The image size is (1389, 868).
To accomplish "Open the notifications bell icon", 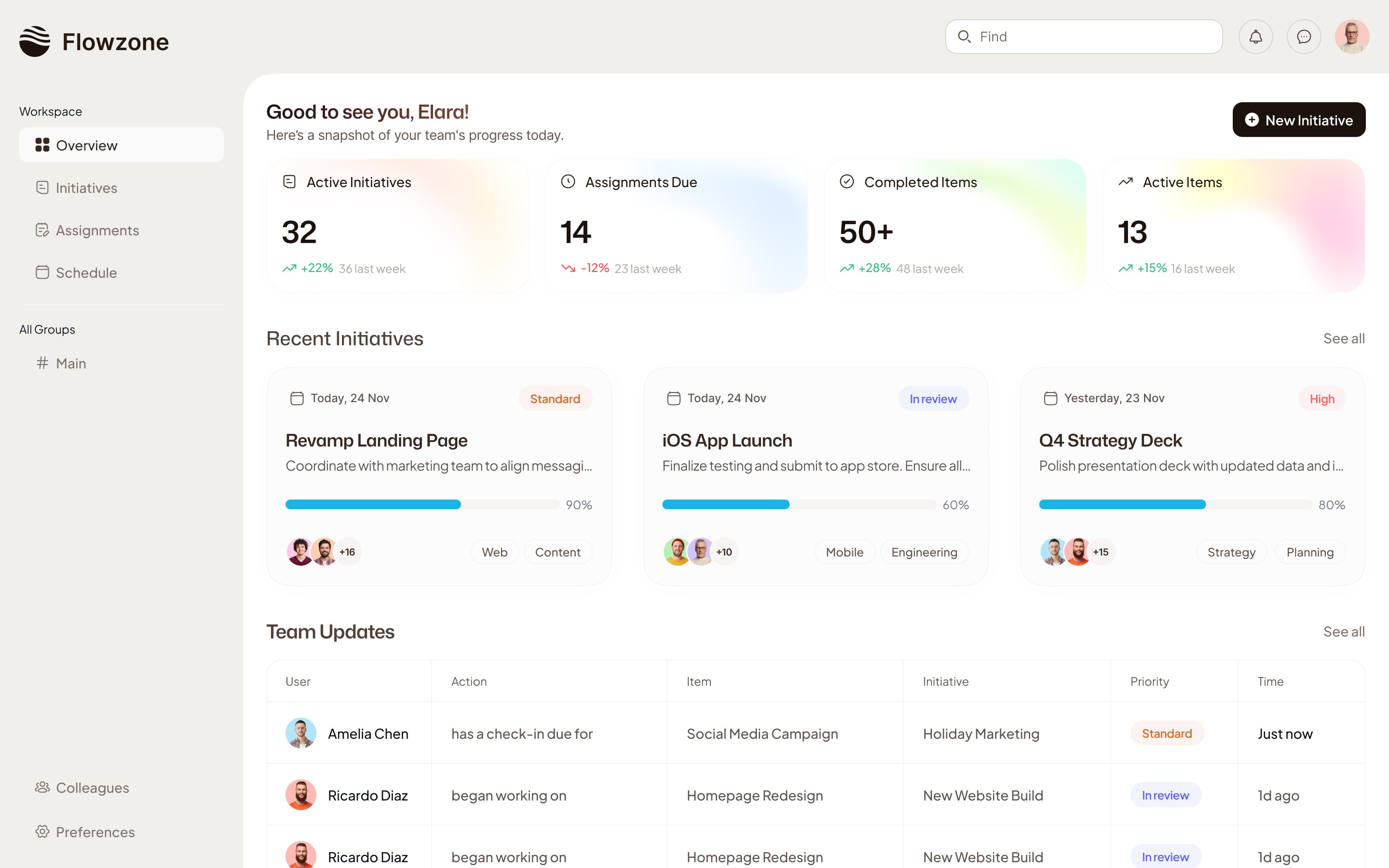I will 1255,37.
